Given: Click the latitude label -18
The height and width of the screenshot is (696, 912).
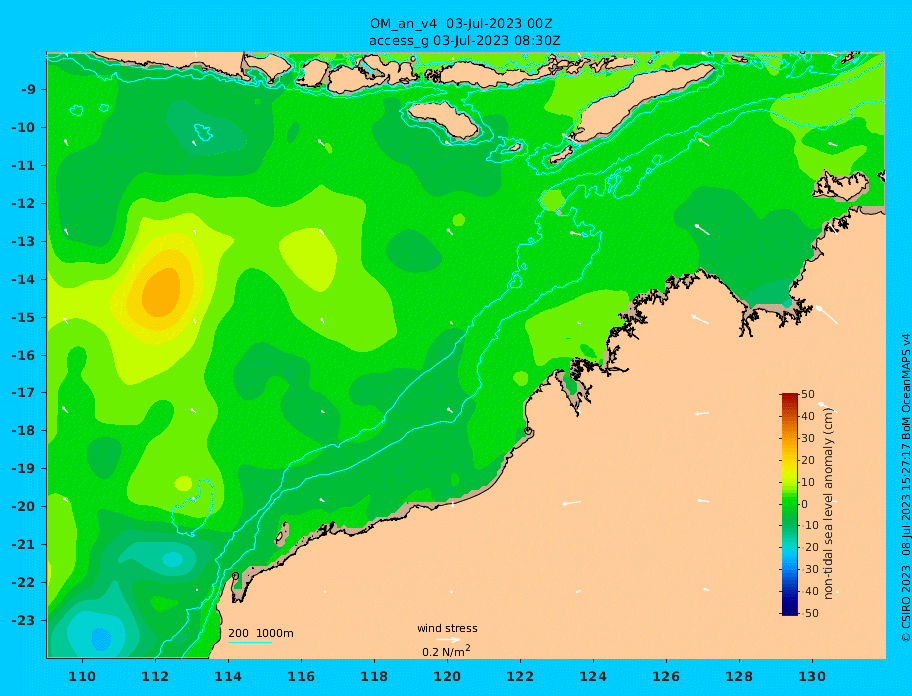Looking at the screenshot, I should pos(24,431).
